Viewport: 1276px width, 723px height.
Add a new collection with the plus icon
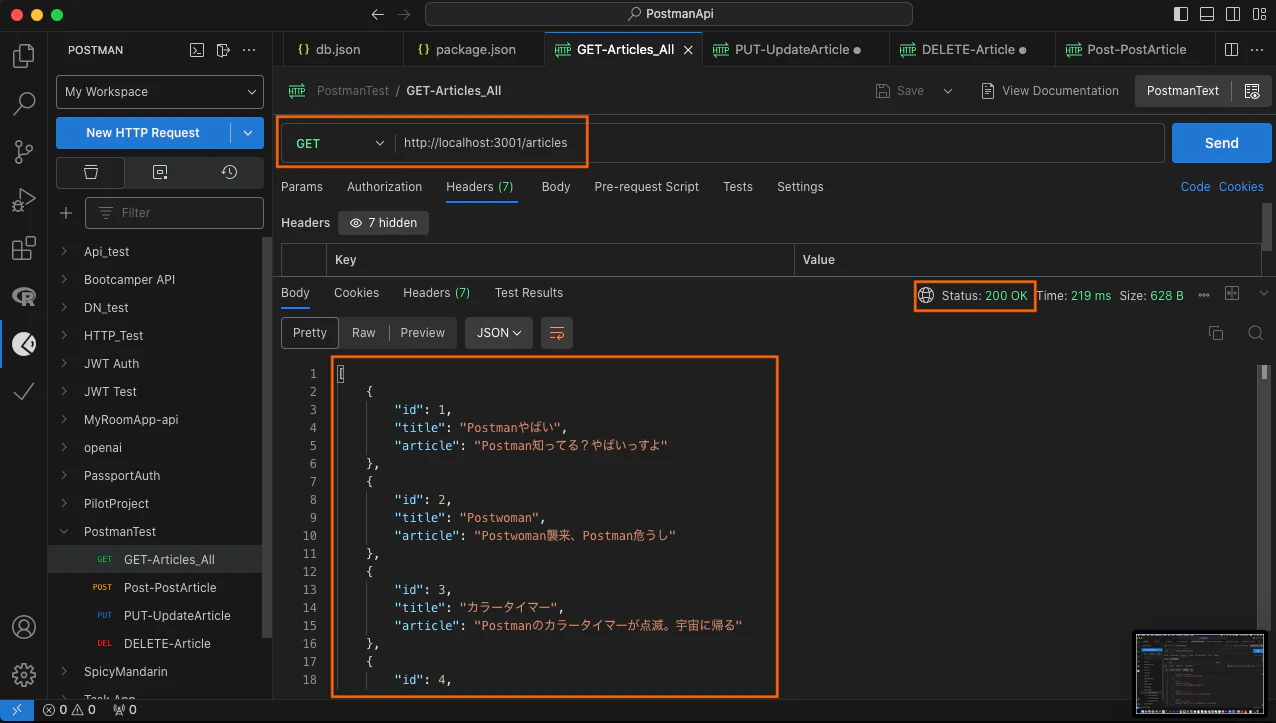(x=66, y=212)
